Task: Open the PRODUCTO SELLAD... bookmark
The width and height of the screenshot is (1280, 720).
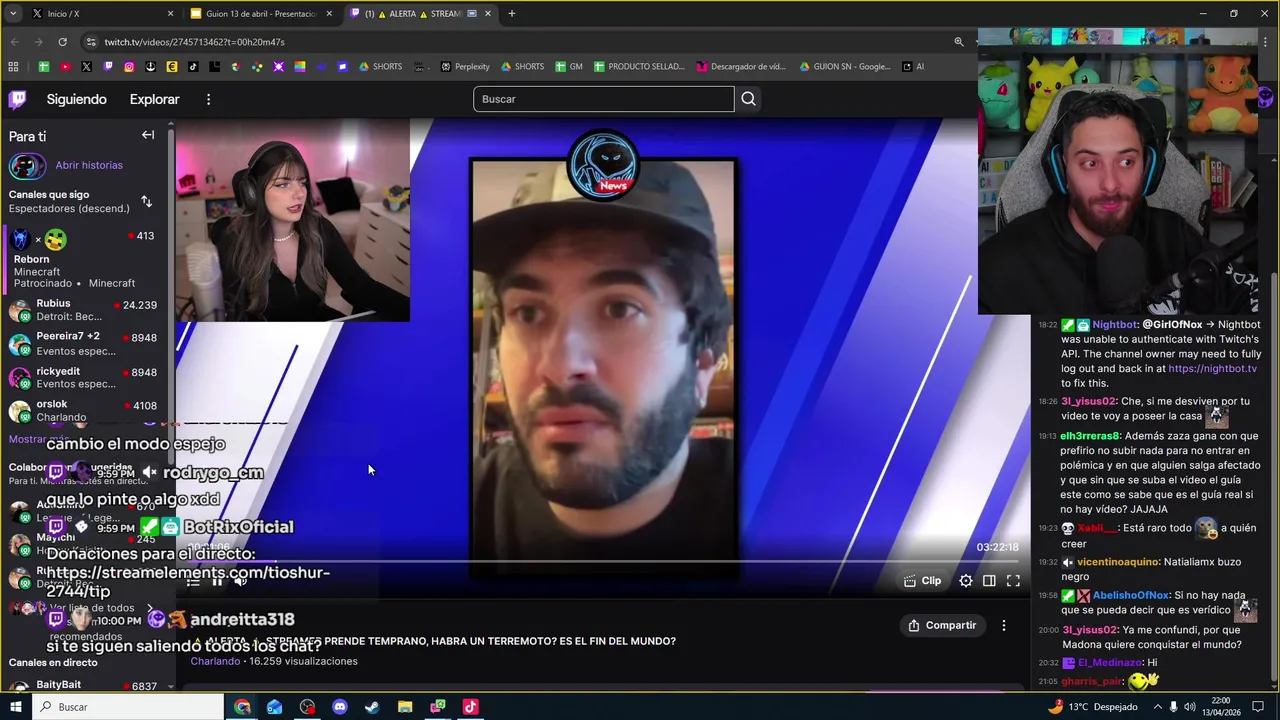Action: point(639,67)
